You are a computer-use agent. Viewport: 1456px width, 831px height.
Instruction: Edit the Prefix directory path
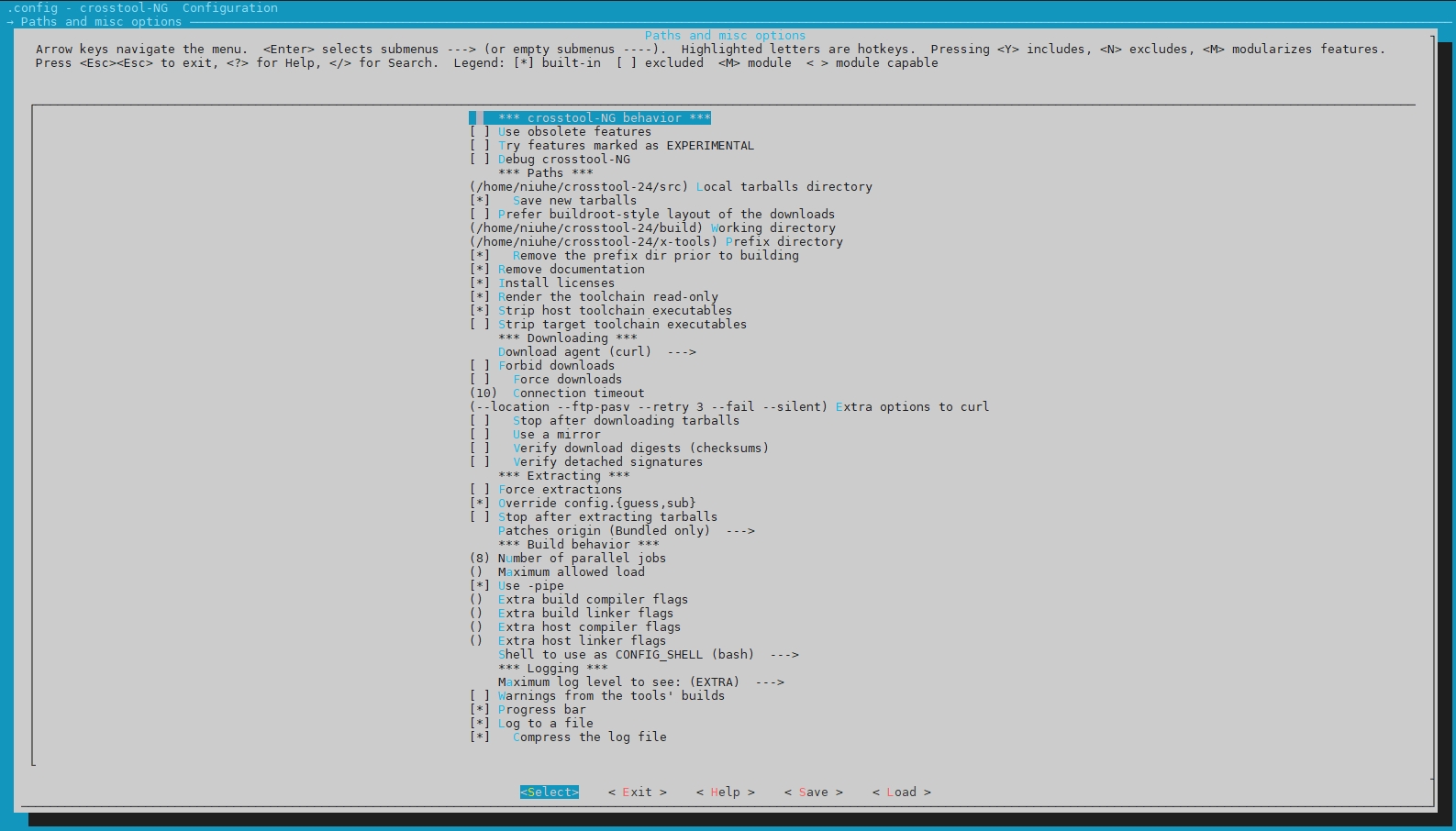(656, 242)
